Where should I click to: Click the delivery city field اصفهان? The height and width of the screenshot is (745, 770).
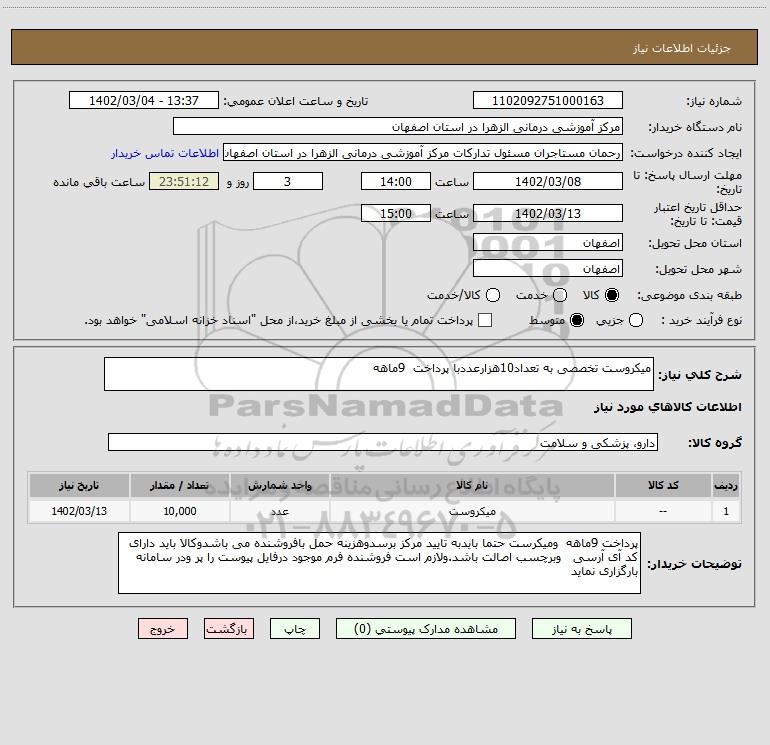[548, 269]
